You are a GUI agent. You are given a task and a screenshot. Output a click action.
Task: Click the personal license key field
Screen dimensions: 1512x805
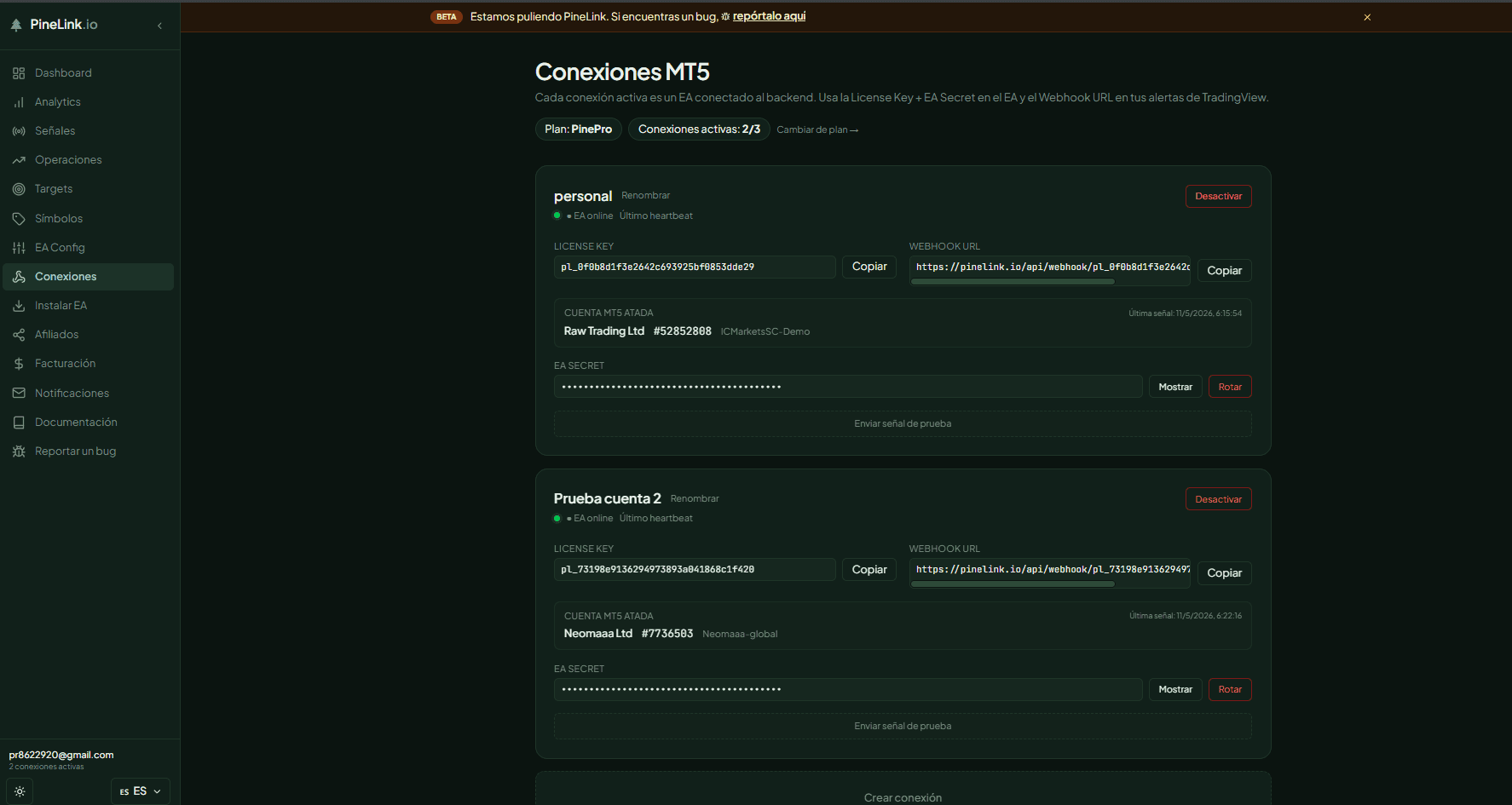[695, 267]
